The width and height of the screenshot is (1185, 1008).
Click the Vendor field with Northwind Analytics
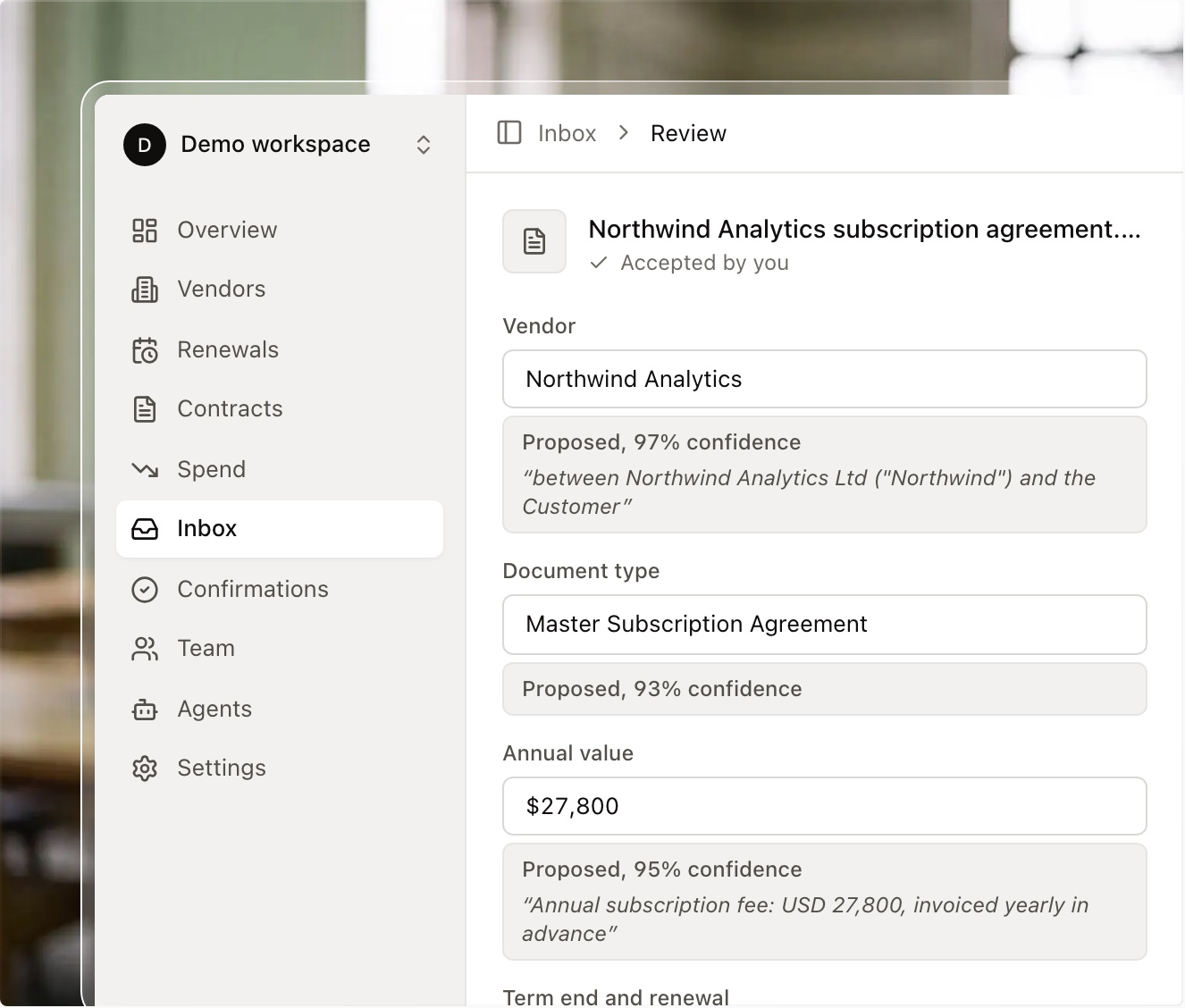pos(825,379)
